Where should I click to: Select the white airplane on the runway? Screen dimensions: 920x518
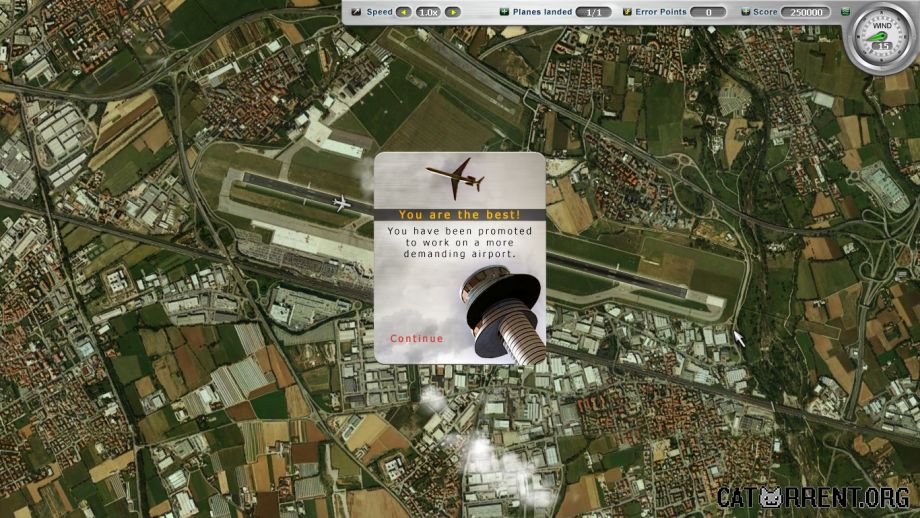[x=341, y=204]
